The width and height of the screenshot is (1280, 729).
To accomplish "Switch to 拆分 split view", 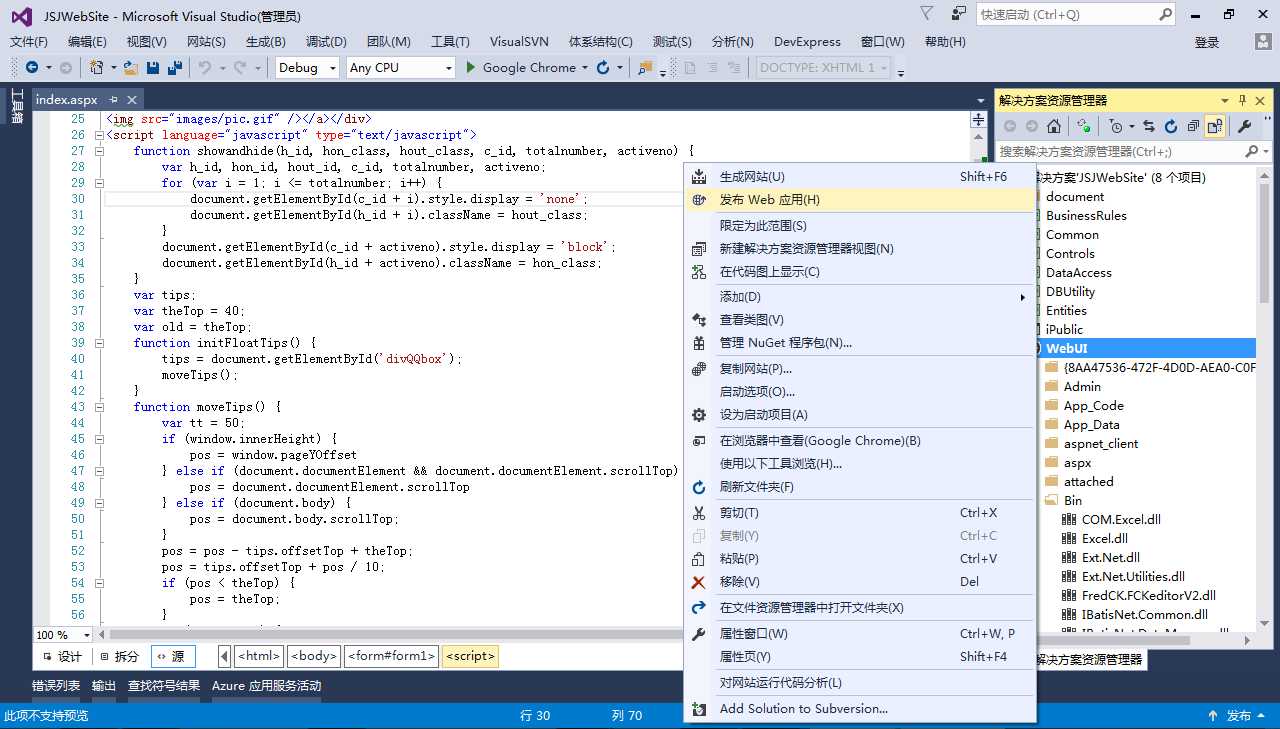I will pos(119,656).
